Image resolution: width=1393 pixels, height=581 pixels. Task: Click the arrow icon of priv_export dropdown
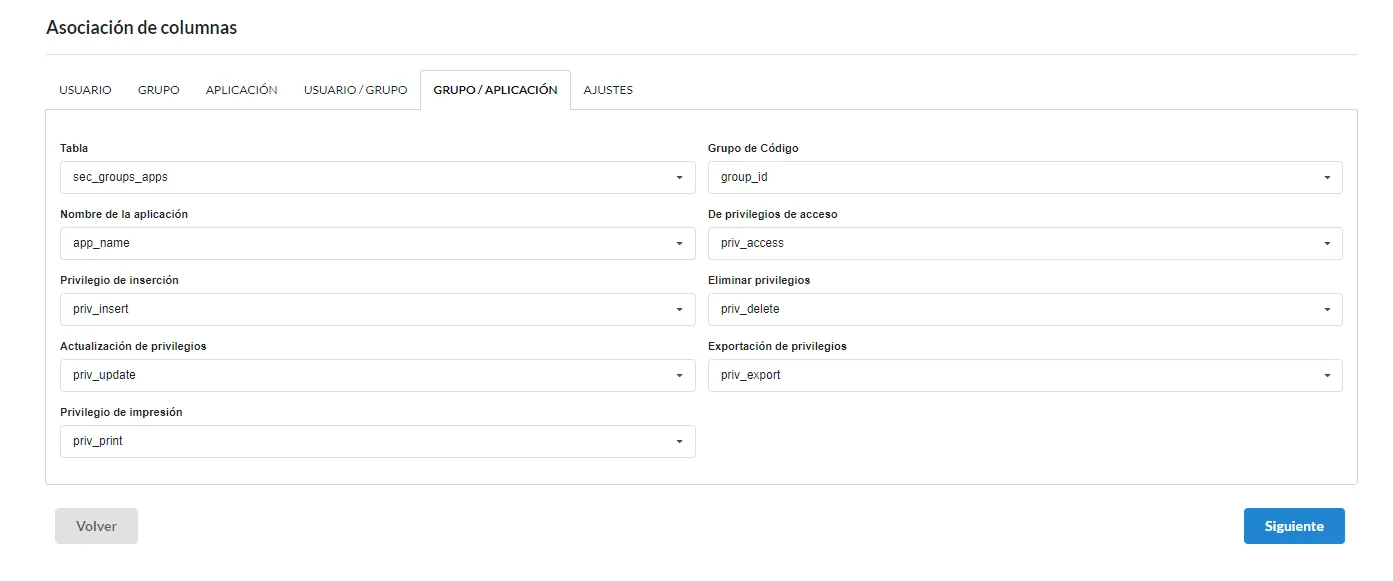coord(1327,376)
